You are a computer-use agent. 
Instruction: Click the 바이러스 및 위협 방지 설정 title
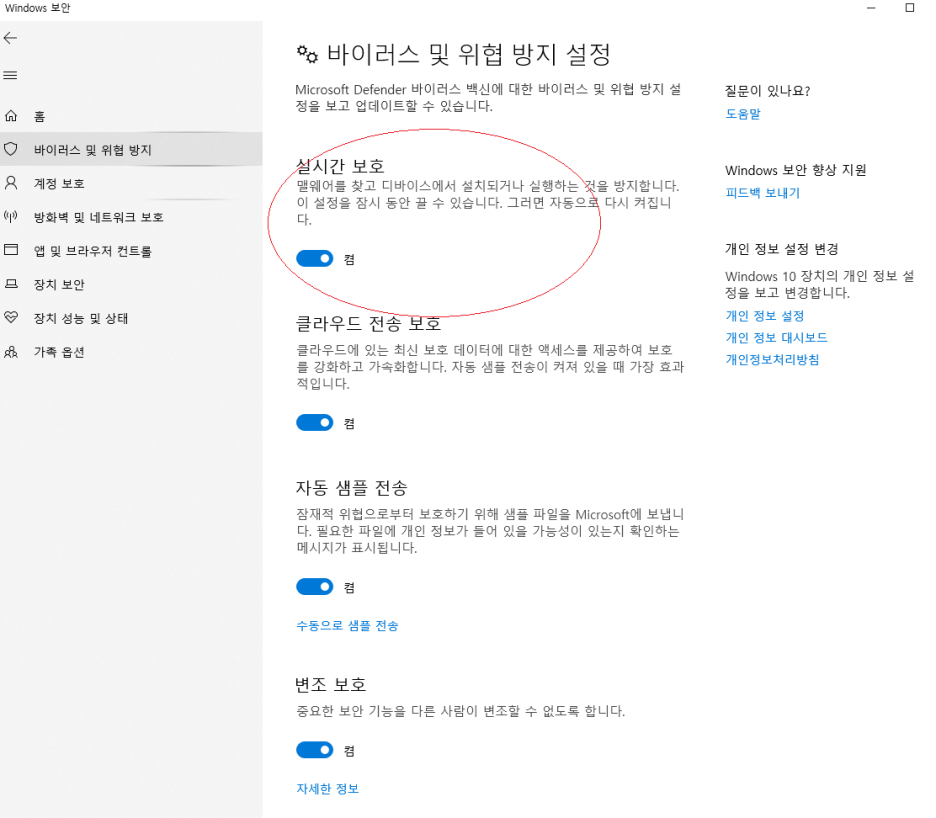point(469,54)
